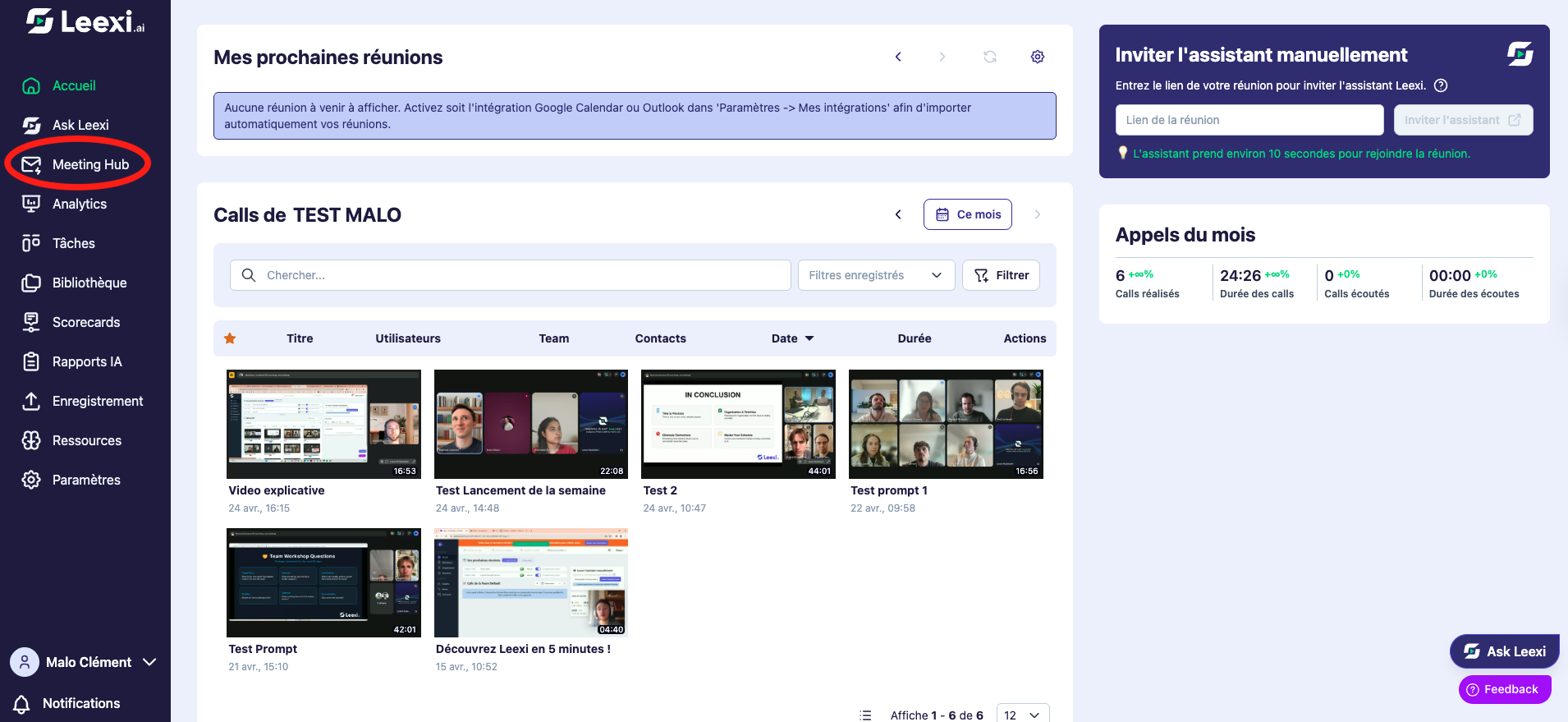
Task: Refresh upcoming meetings list
Action: tap(990, 57)
